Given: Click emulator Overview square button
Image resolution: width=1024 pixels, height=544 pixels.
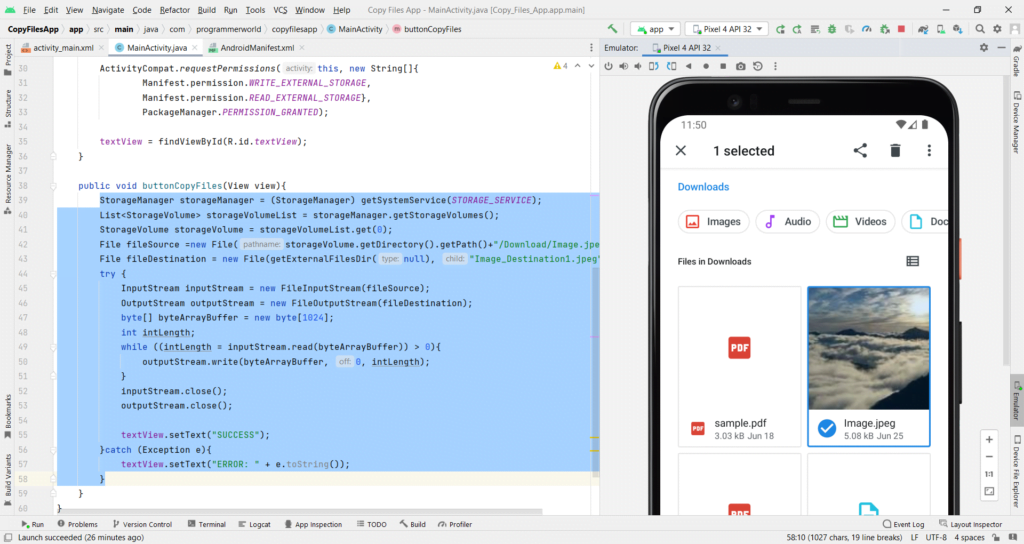Looking at the screenshot, I should click(723, 66).
